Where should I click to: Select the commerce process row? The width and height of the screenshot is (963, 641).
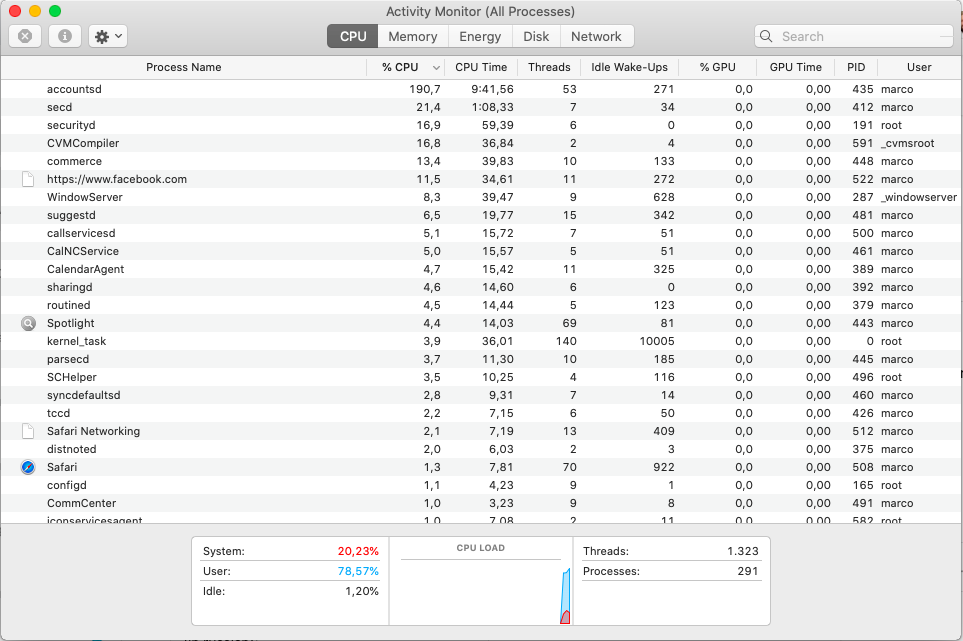click(481, 161)
